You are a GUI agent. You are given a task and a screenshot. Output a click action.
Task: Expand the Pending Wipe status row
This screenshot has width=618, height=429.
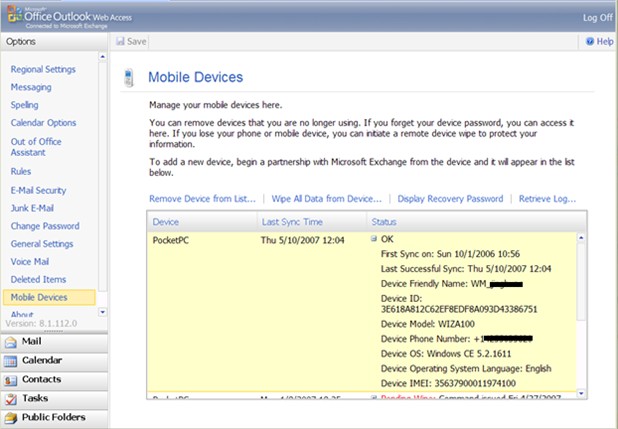coord(374,397)
